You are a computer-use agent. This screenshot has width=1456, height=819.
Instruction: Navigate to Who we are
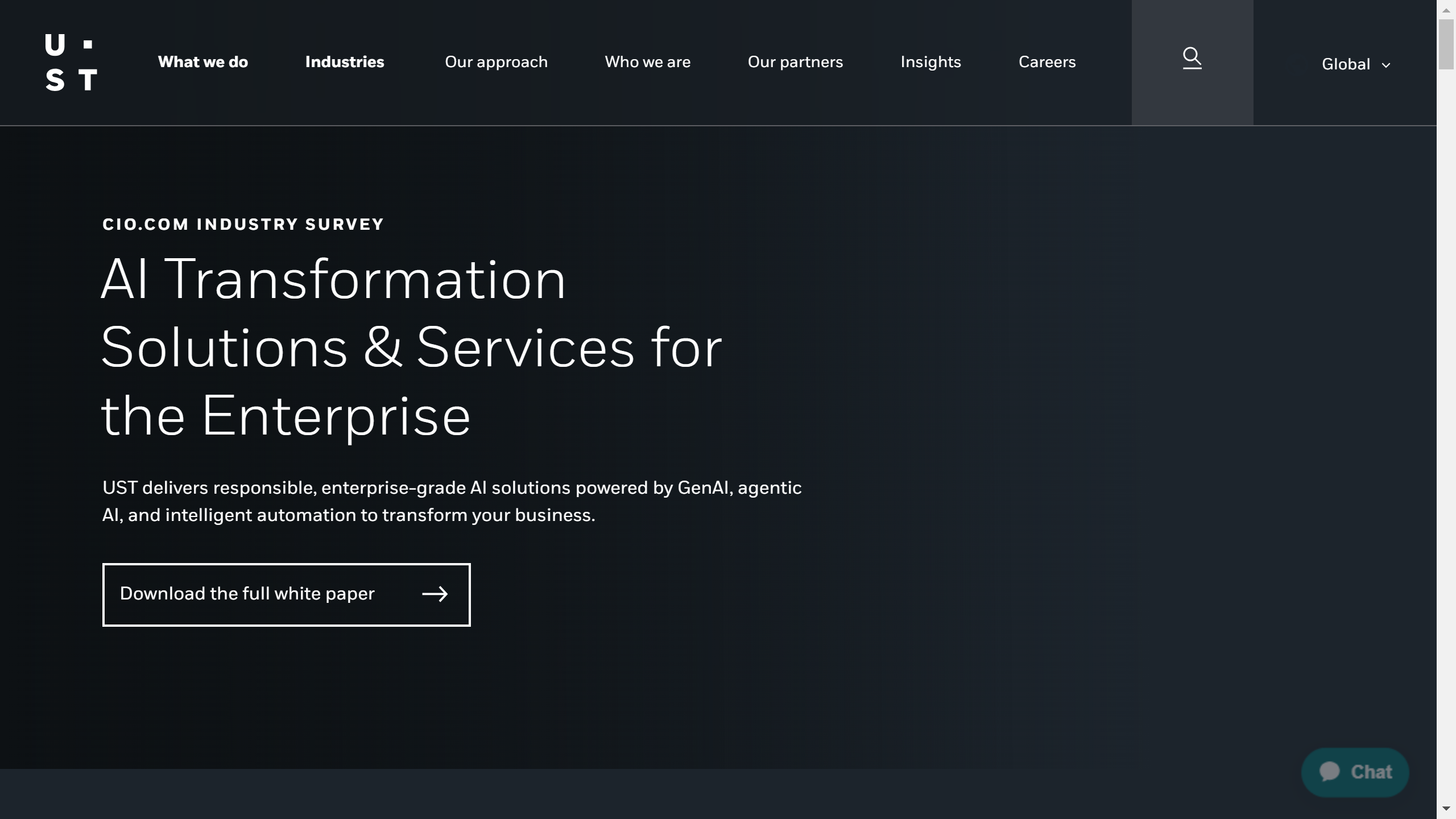click(x=647, y=62)
